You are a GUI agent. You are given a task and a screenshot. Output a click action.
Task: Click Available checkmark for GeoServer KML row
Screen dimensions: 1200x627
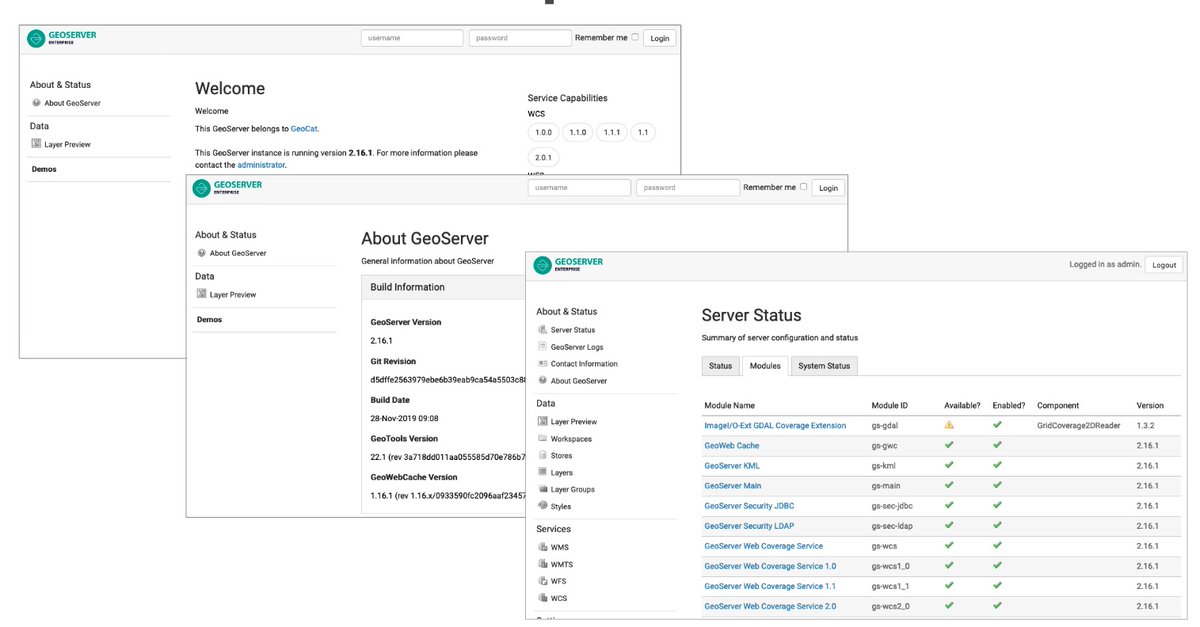(949, 465)
